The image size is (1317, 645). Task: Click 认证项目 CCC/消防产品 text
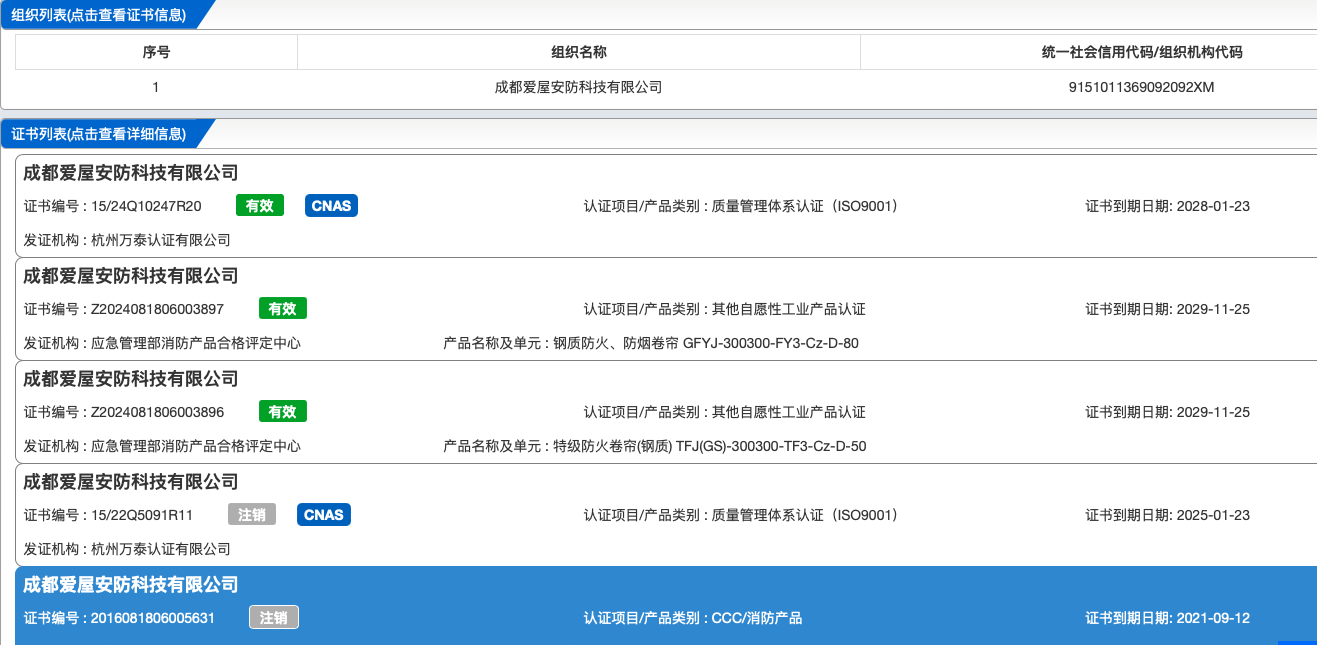(756, 618)
